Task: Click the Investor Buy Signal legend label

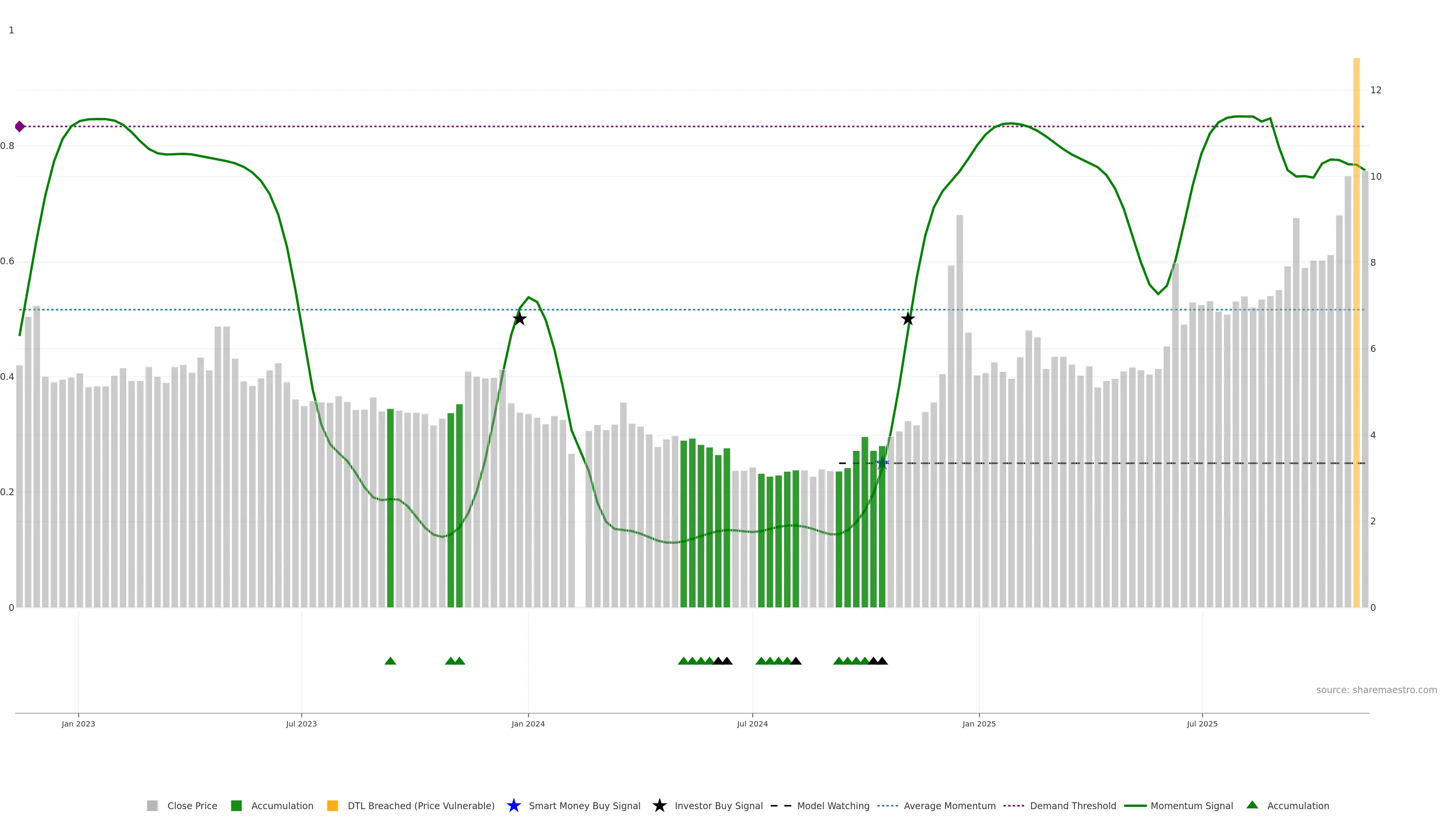Action: (719, 805)
